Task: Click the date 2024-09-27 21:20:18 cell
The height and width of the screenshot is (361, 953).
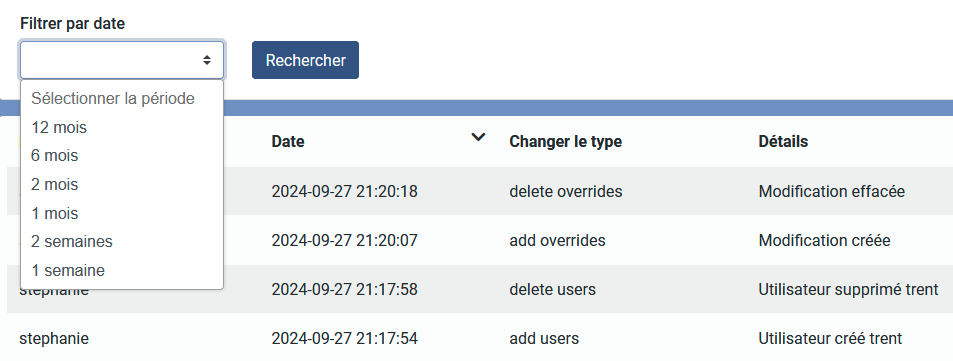Action: pos(345,191)
